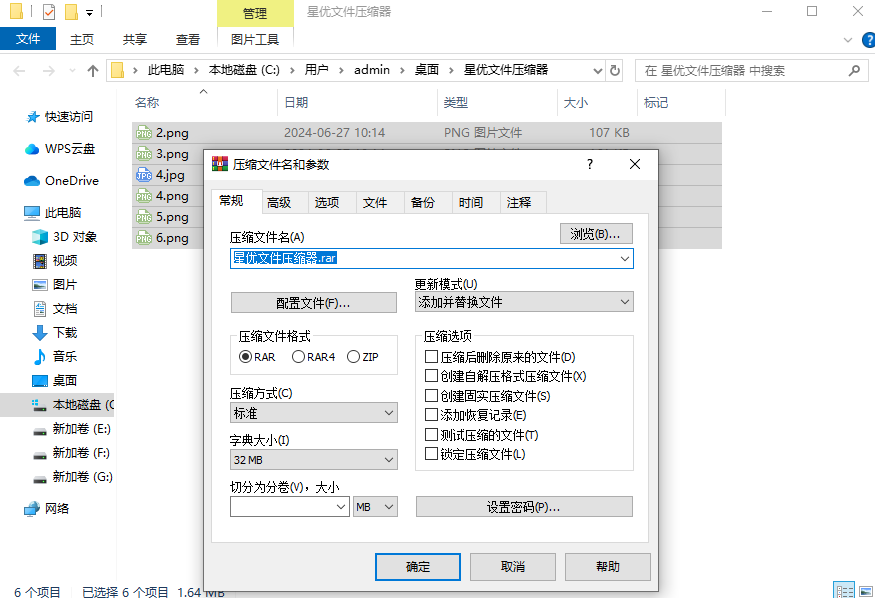Enable 测试压缩的文件 checkbox
The height and width of the screenshot is (598, 875).
tap(431, 435)
